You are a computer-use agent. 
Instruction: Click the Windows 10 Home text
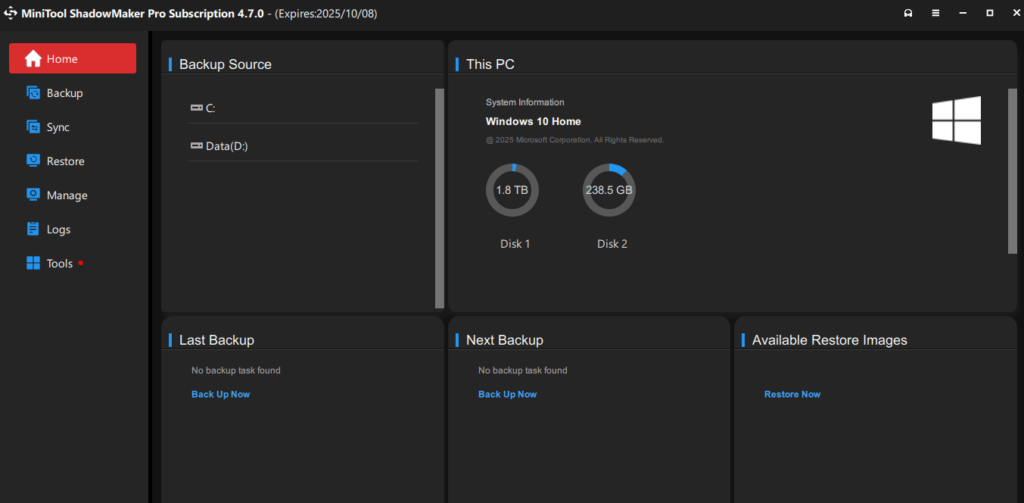[x=534, y=122]
